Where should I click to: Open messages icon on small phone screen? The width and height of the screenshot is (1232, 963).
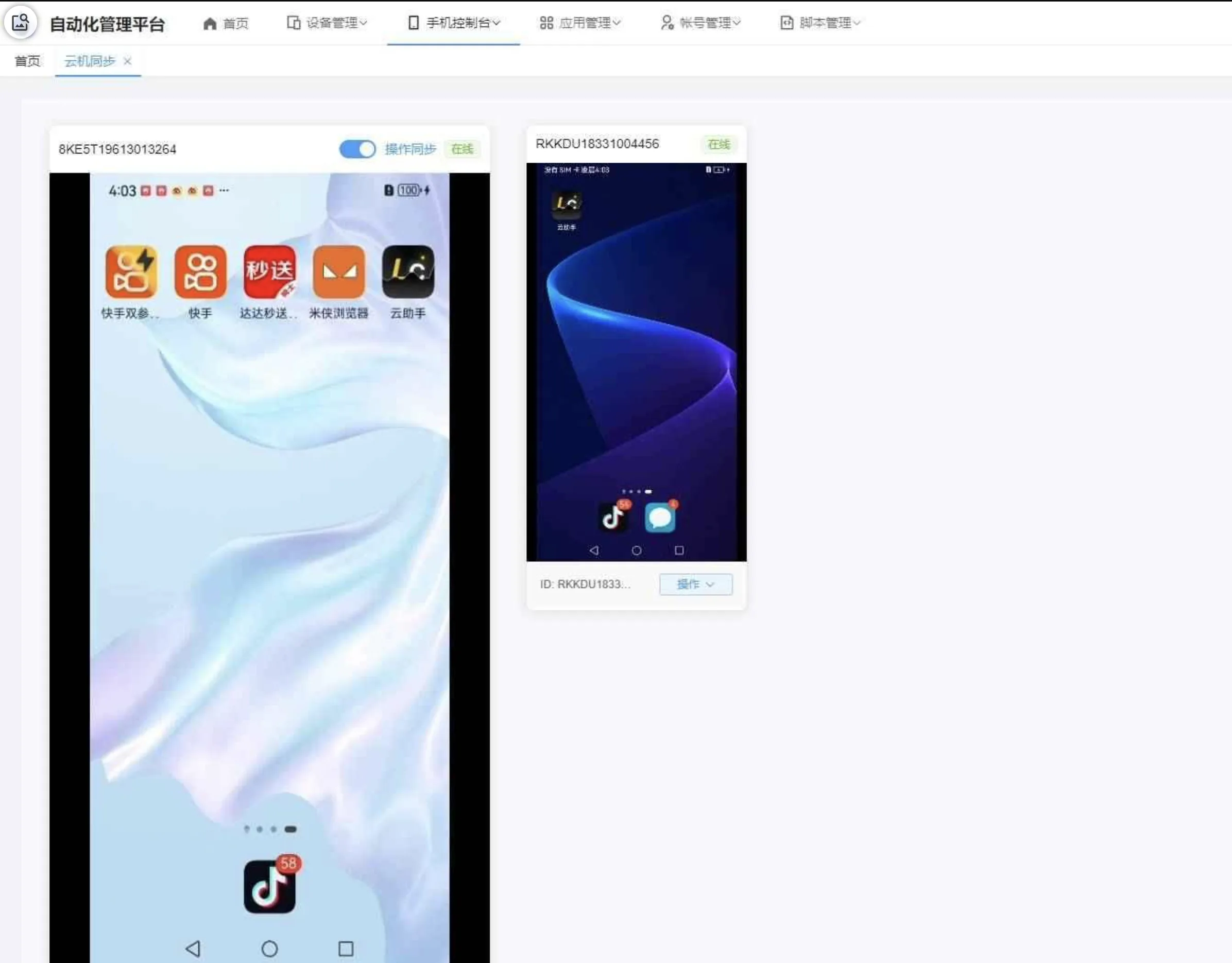click(x=660, y=518)
